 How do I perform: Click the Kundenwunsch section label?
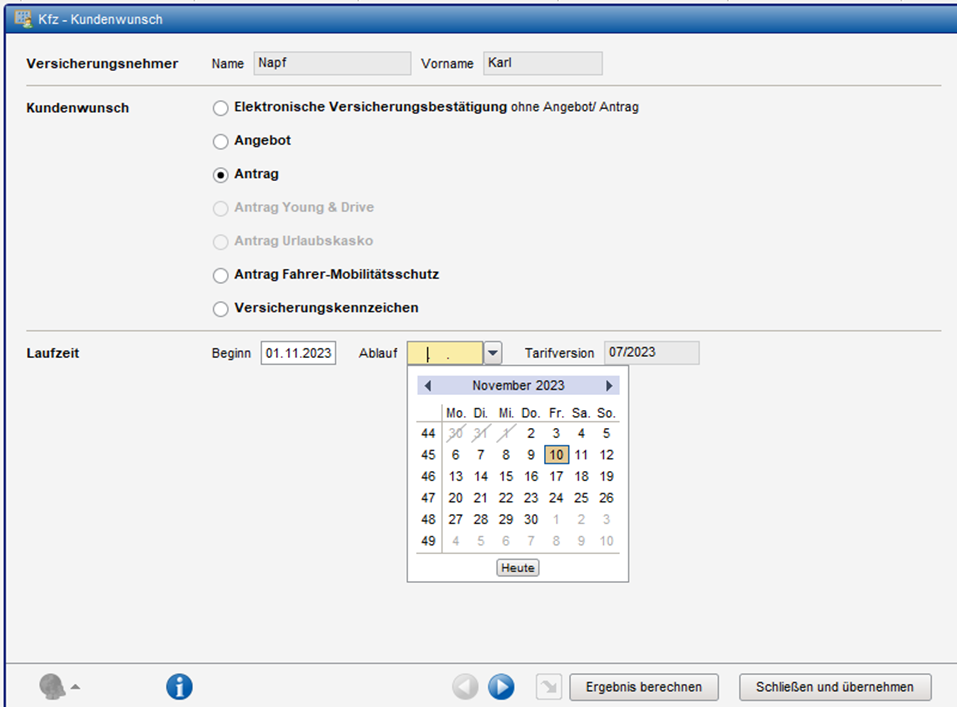coord(78,108)
